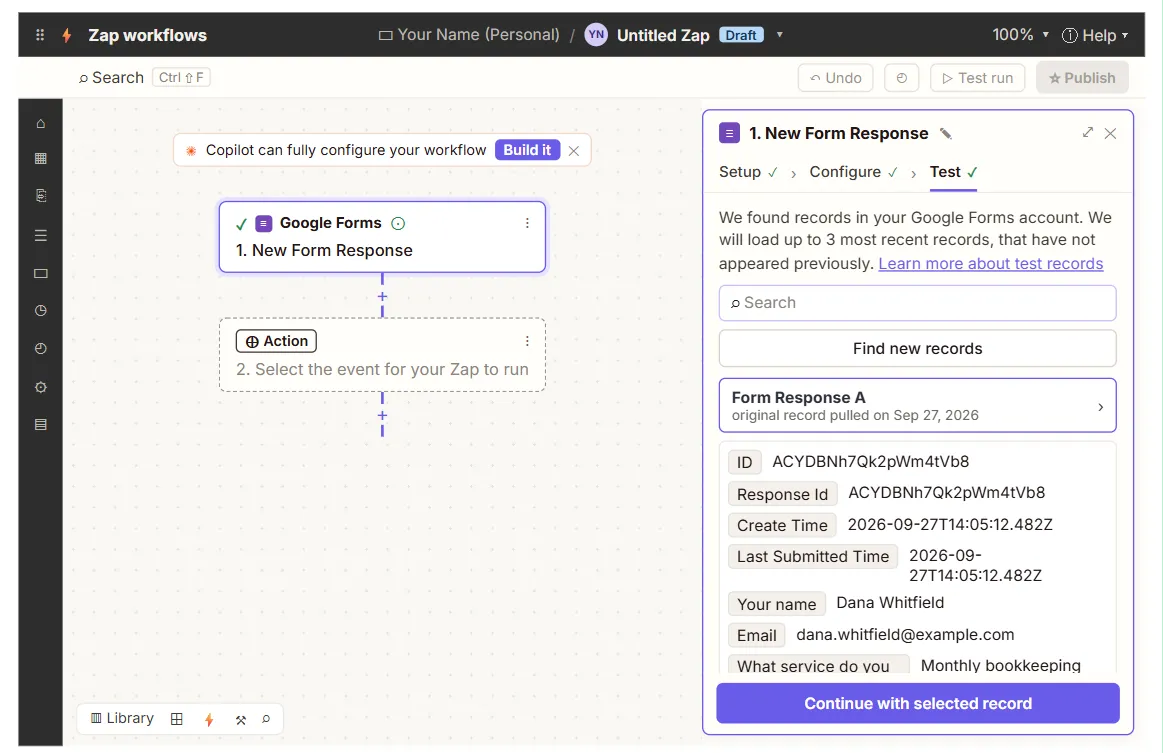Image resolution: width=1163 pixels, height=753 pixels.
Task: Click the Create Time field label
Action: pos(782,525)
